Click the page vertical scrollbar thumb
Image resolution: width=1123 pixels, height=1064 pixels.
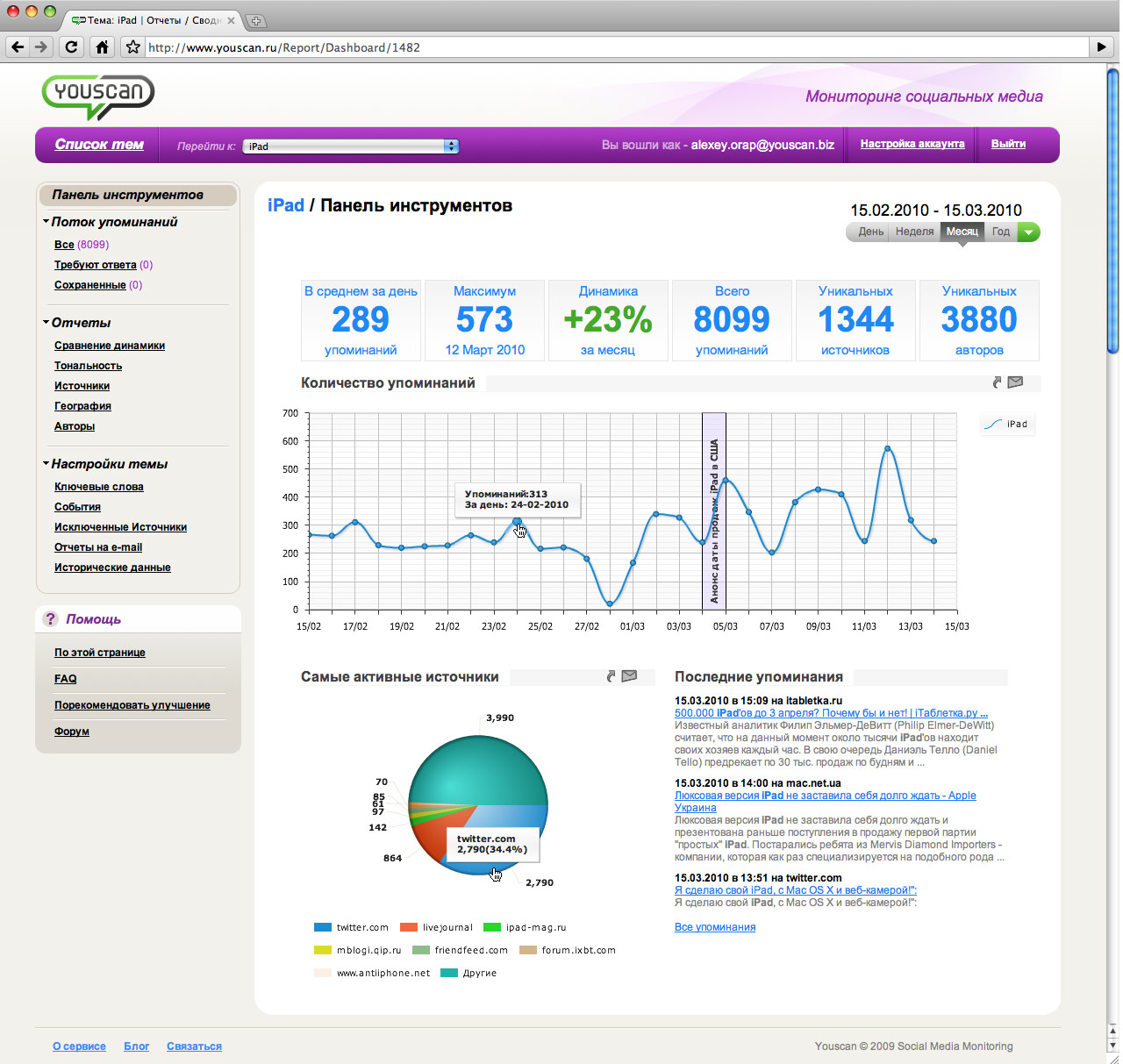tap(1113, 211)
